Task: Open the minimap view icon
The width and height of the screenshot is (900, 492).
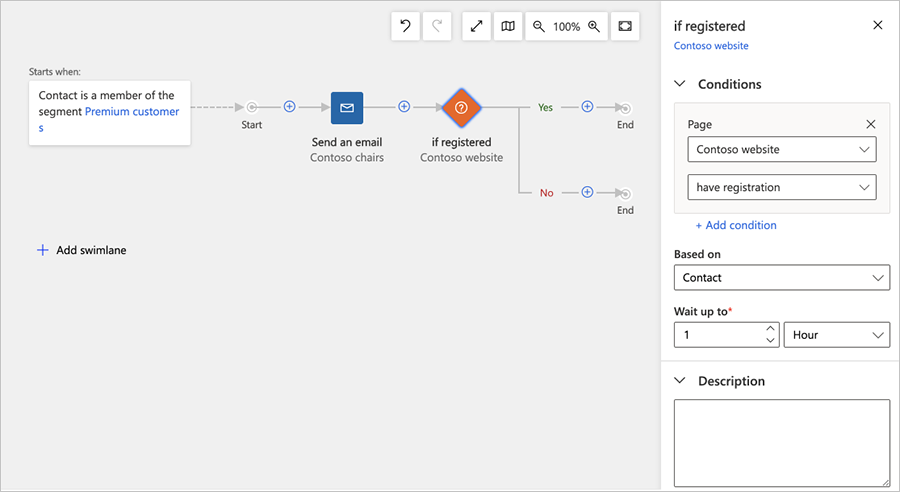Action: pyautogui.click(x=508, y=27)
